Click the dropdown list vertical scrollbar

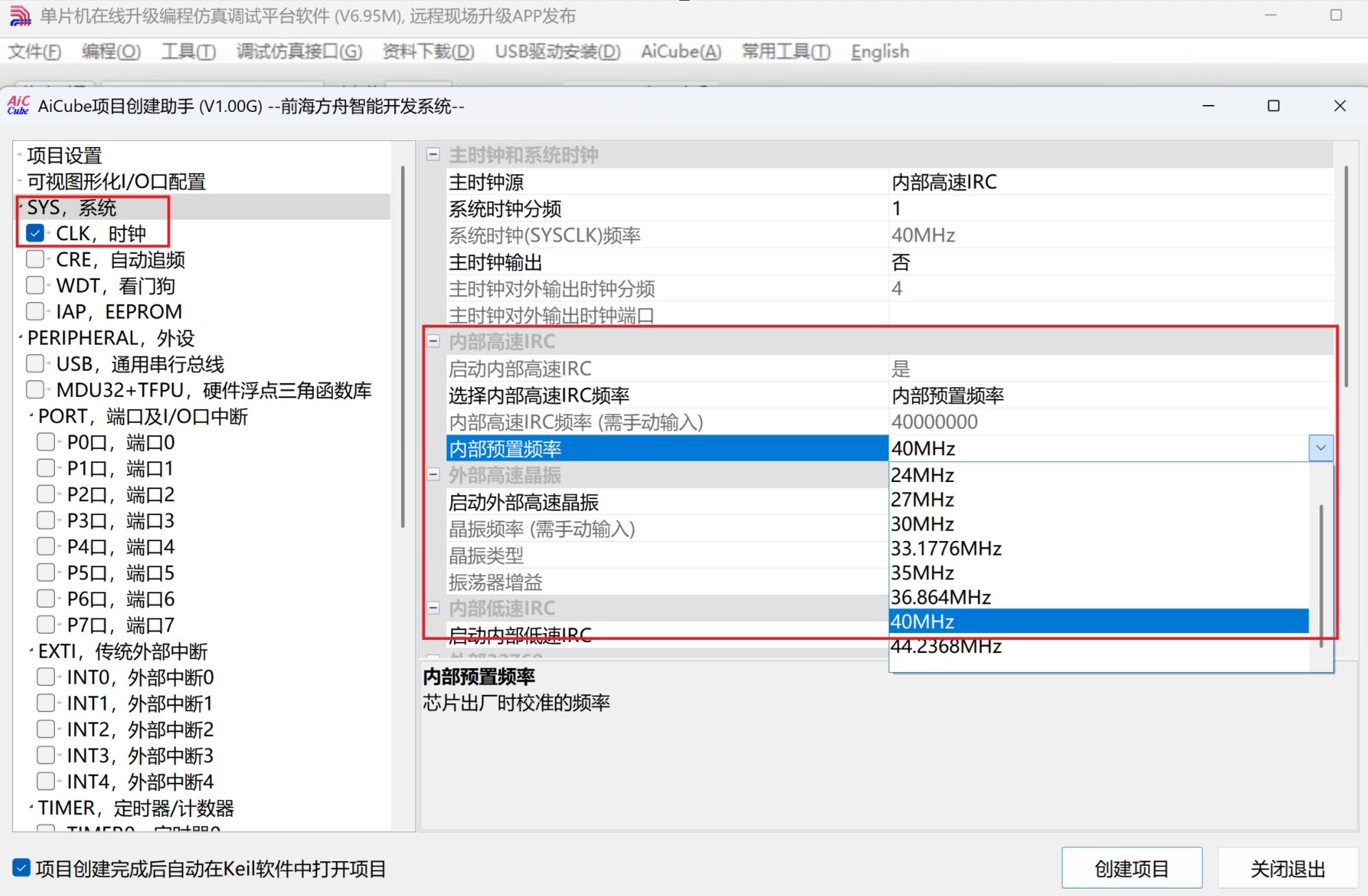coord(1321,575)
